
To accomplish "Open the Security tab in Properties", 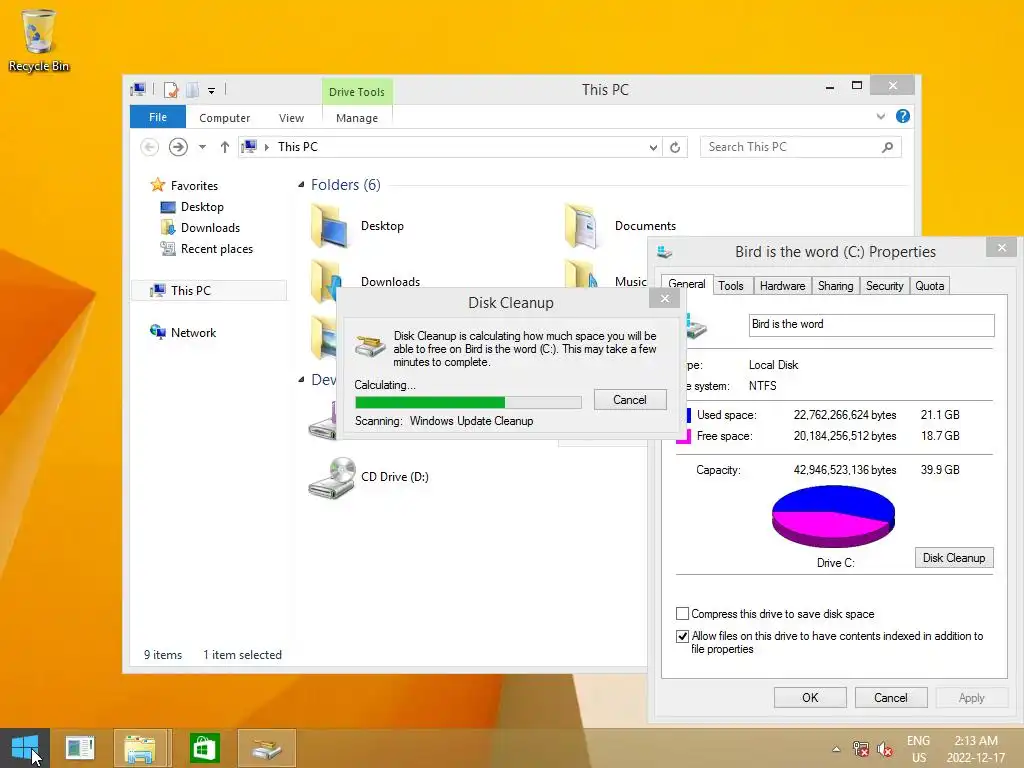I will click(x=884, y=286).
